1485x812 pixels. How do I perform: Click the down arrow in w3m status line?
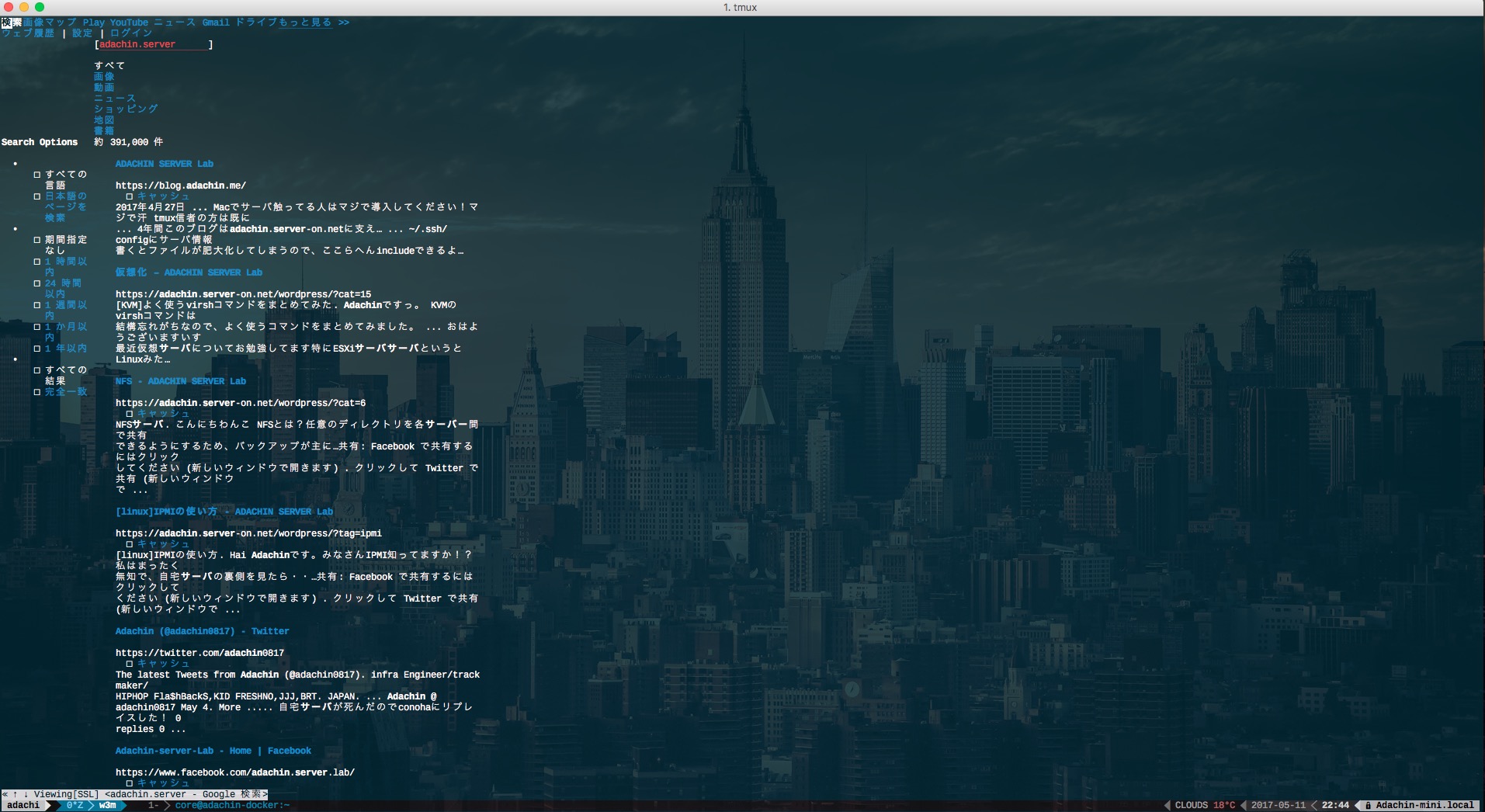tap(25, 794)
